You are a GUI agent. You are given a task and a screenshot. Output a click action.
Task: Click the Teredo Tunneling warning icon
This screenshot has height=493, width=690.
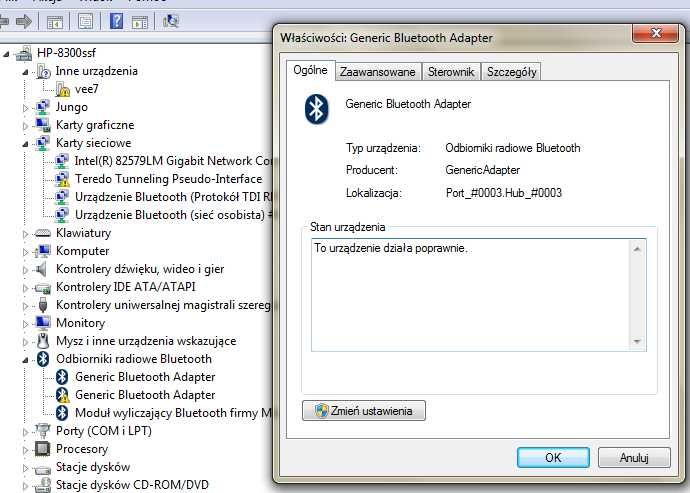pos(62,179)
